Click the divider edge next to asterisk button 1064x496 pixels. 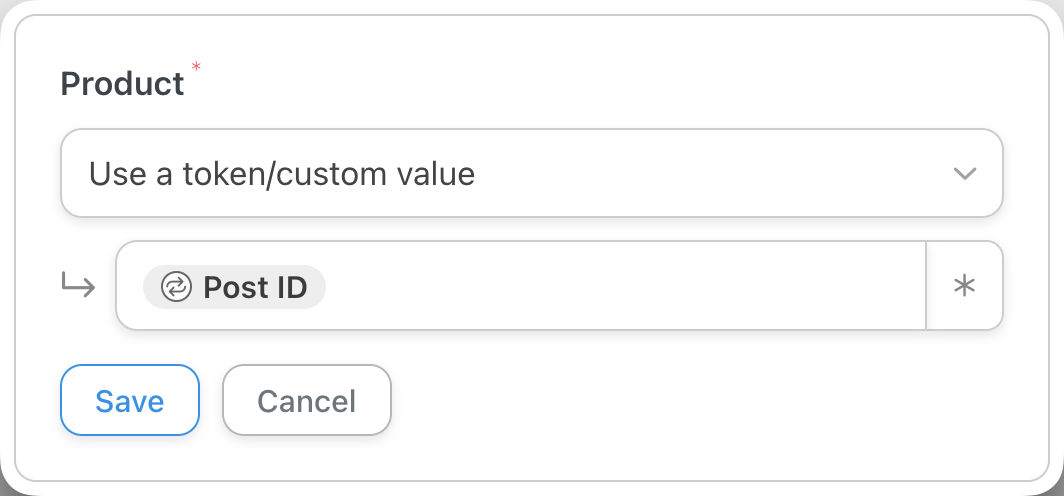[x=926, y=286]
